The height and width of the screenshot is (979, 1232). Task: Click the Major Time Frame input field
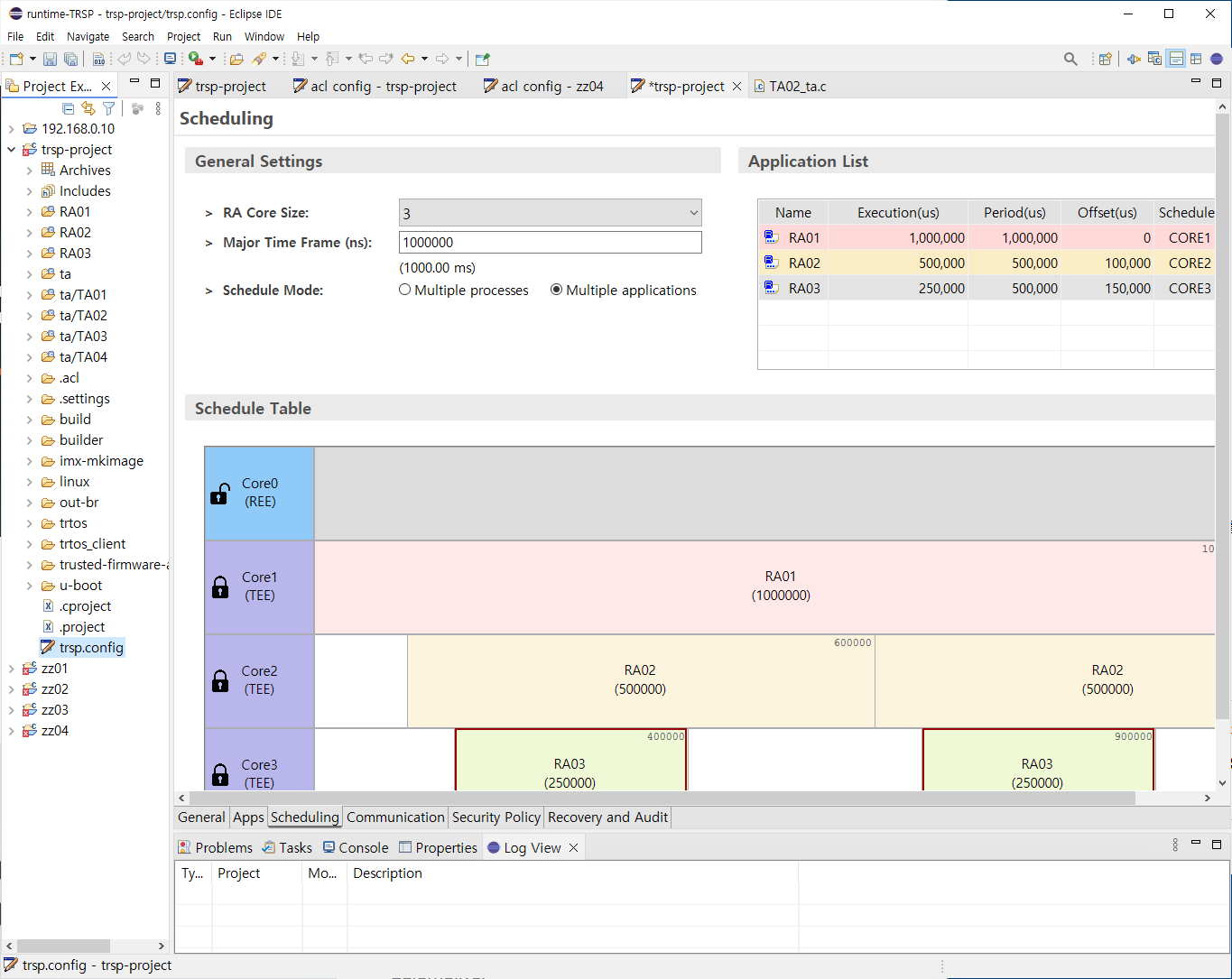(550, 243)
